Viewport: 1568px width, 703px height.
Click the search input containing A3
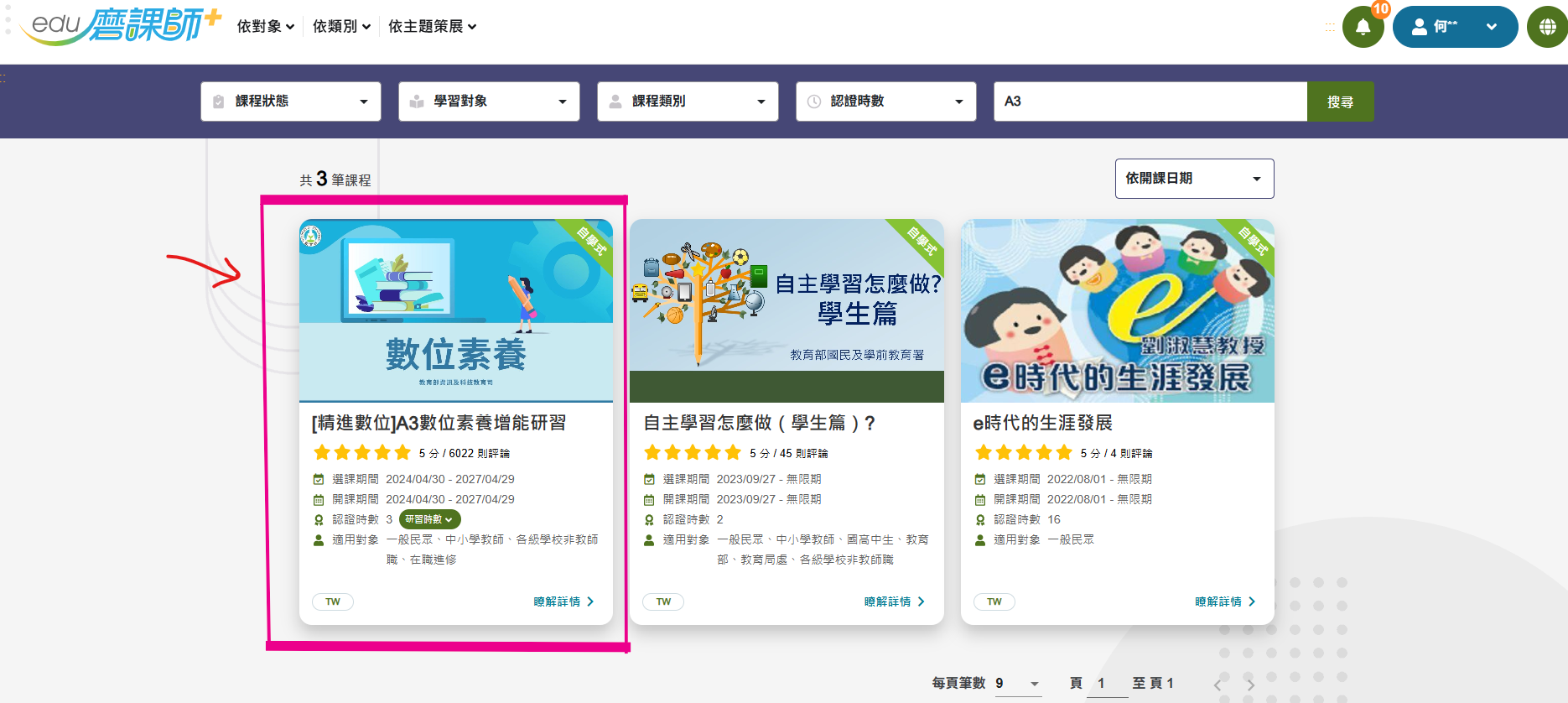[x=1150, y=102]
